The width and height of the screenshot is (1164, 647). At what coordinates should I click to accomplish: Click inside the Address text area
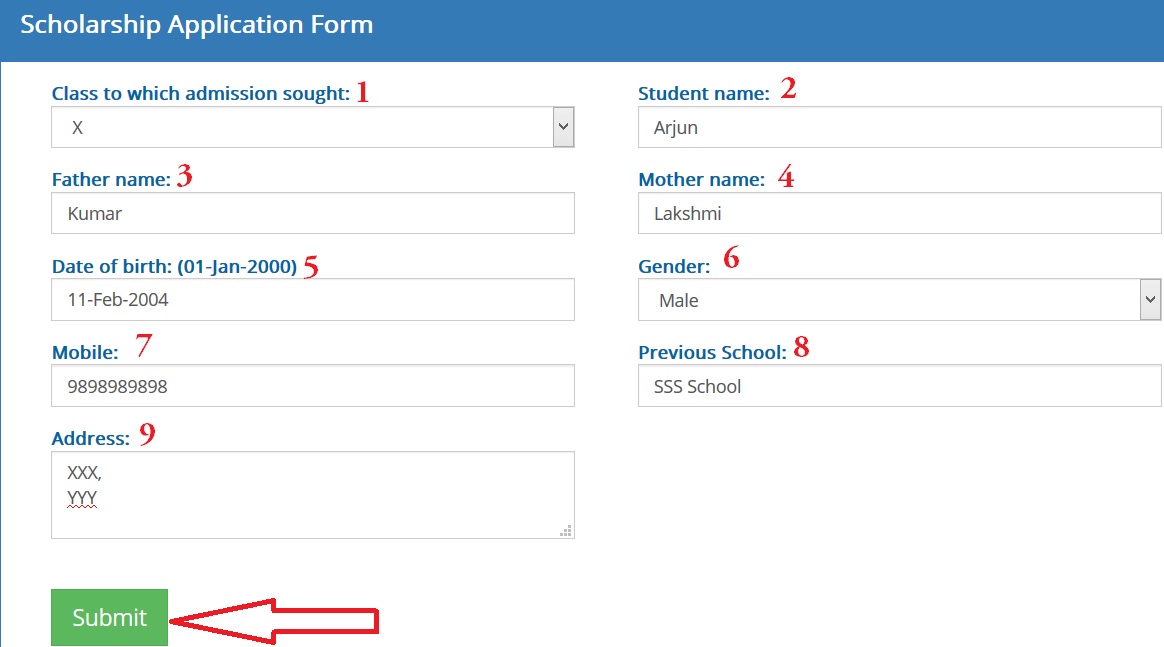click(x=312, y=495)
